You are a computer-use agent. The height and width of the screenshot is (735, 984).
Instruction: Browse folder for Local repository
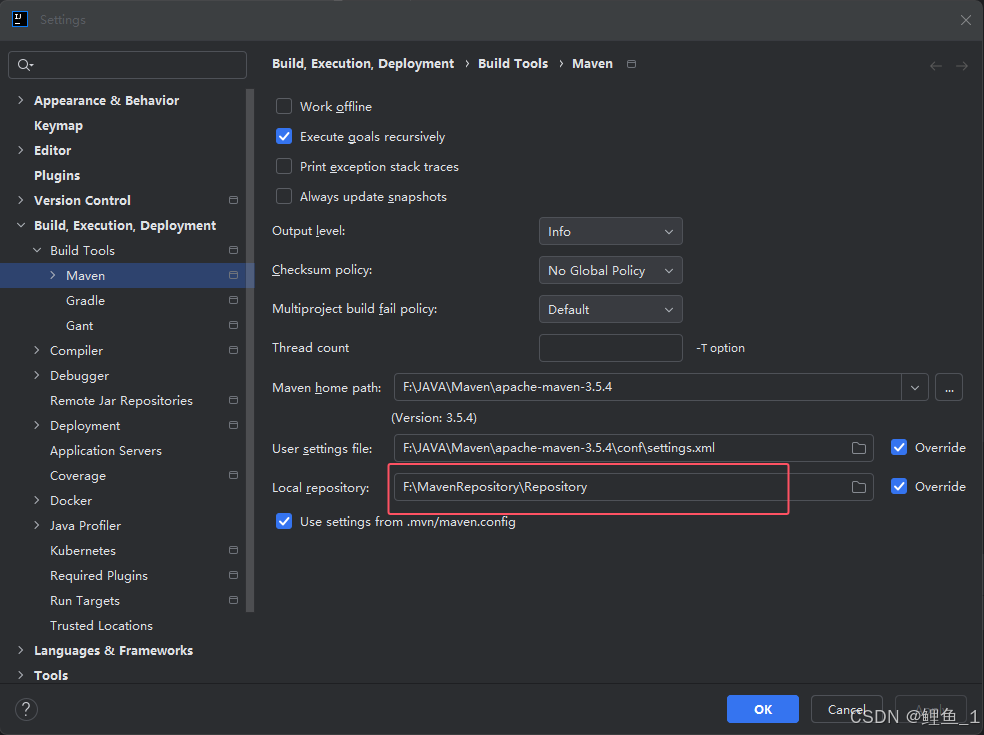[x=858, y=487]
